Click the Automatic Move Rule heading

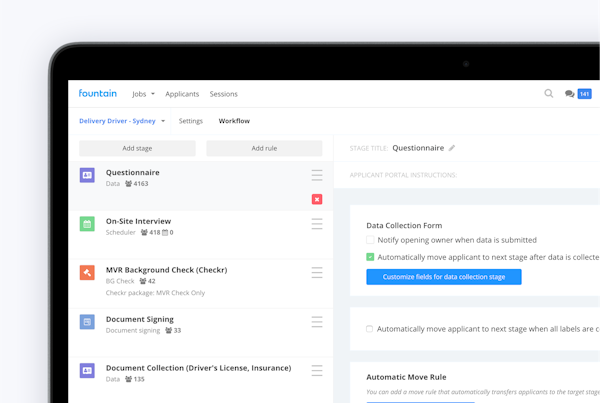(x=406, y=377)
